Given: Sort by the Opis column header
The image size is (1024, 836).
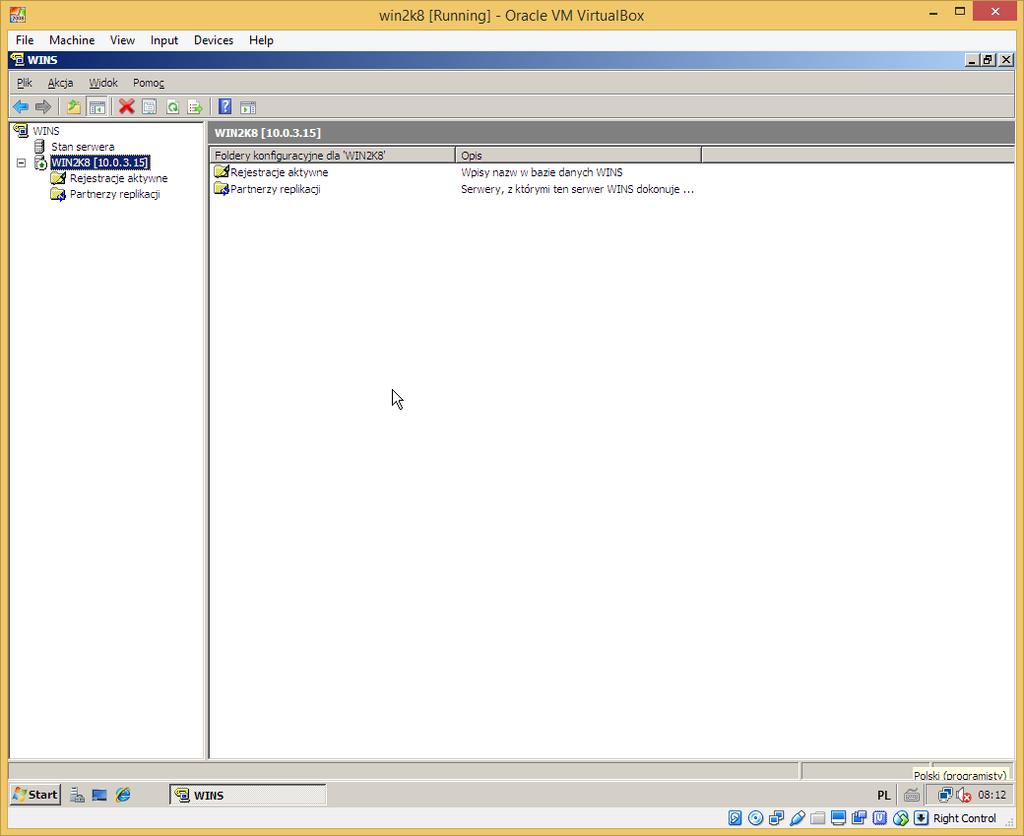Looking at the screenshot, I should (578, 155).
